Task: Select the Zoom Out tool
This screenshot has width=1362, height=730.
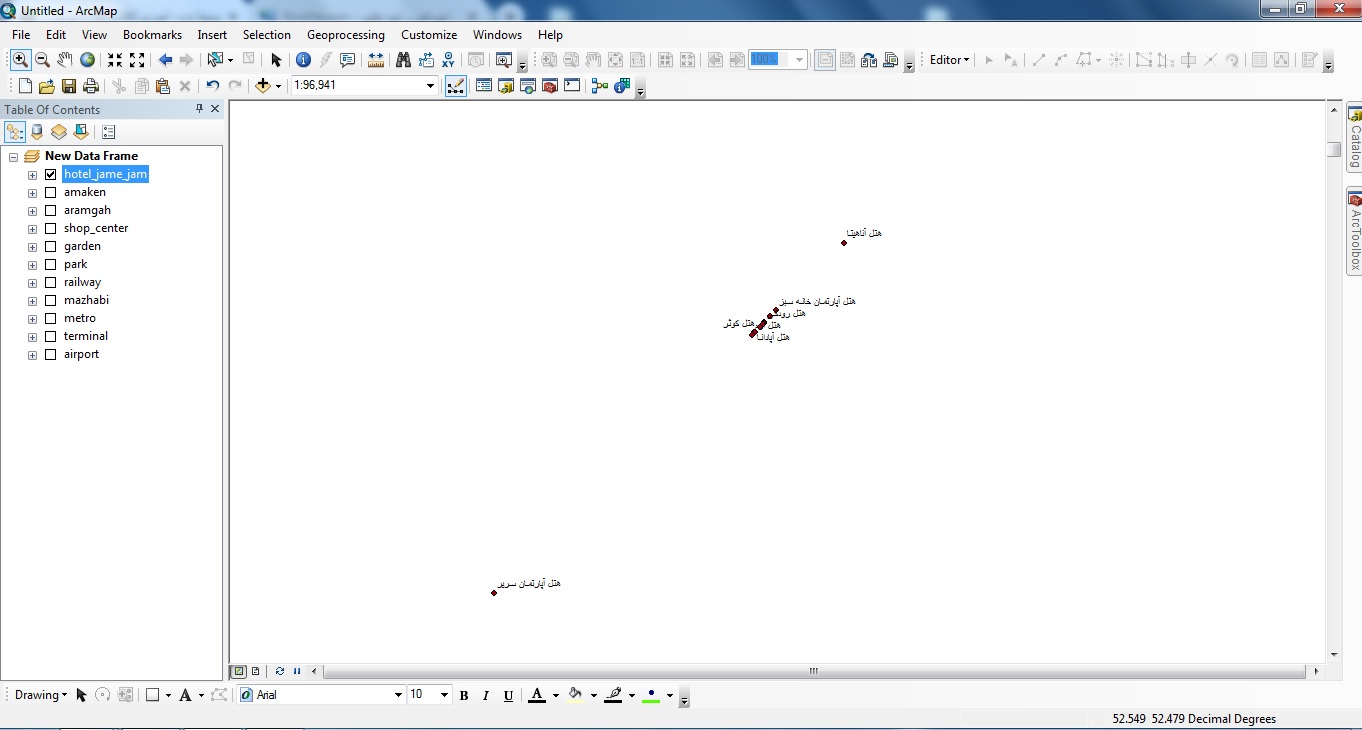Action: [x=42, y=60]
